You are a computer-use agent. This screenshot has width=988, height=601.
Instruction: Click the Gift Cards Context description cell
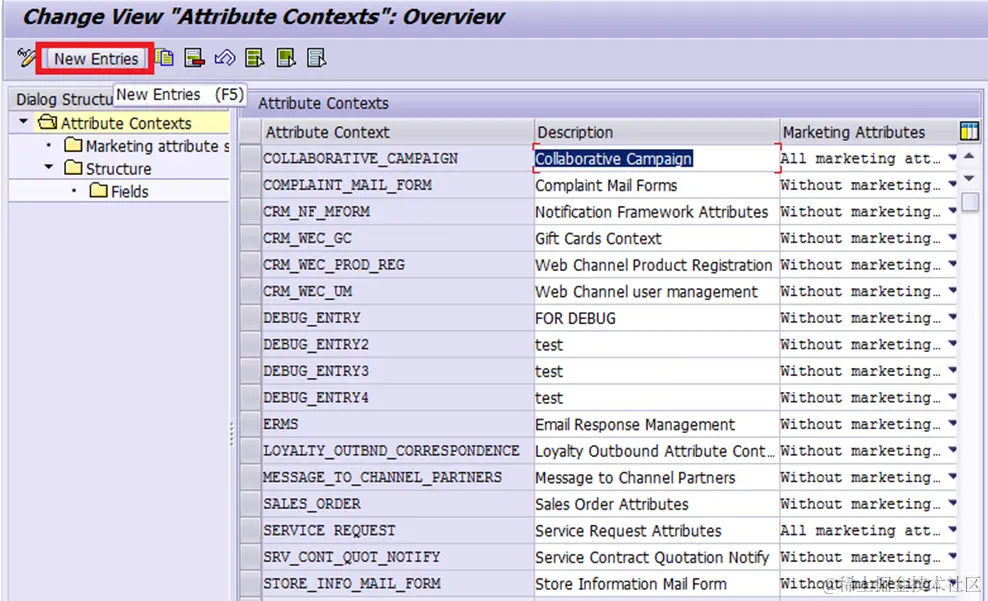click(x=657, y=238)
